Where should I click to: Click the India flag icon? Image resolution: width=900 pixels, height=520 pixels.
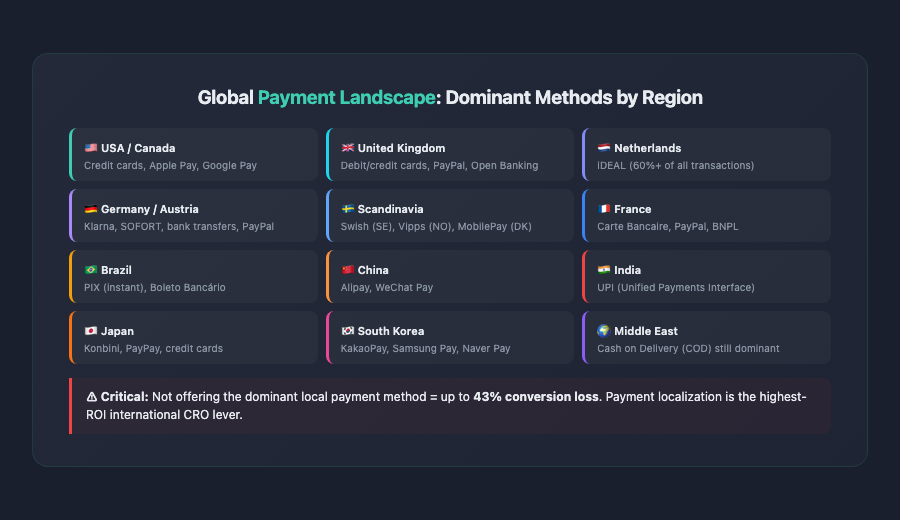[604, 270]
